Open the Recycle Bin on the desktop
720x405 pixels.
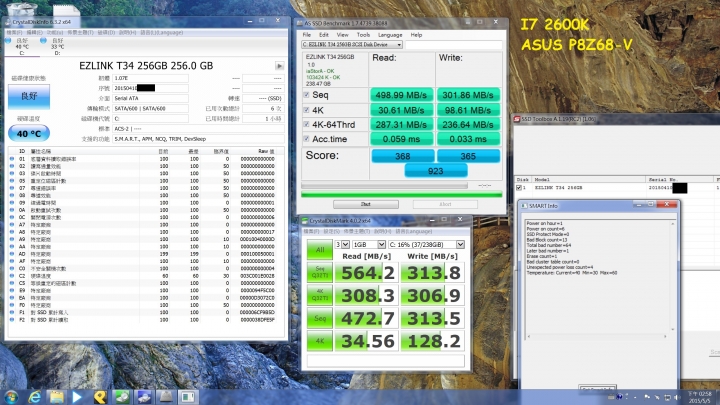coord(21,9)
